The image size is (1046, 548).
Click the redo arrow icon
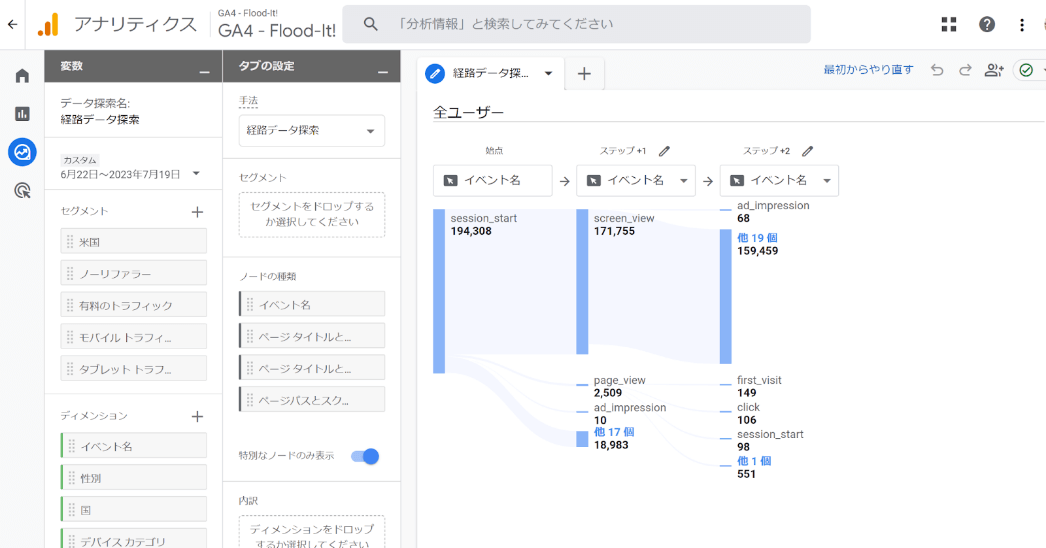(965, 70)
